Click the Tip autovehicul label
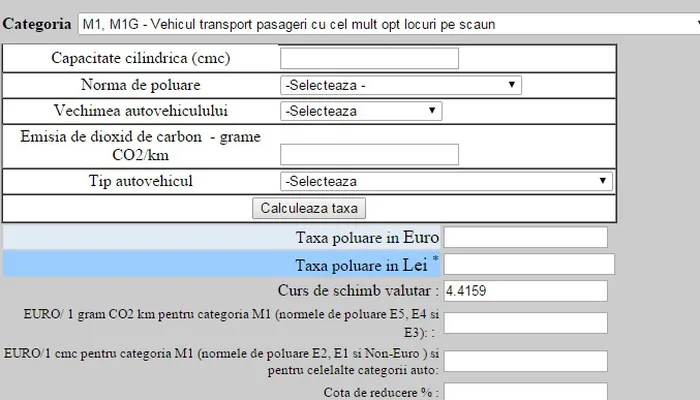This screenshot has height=400, width=700. tap(141, 181)
